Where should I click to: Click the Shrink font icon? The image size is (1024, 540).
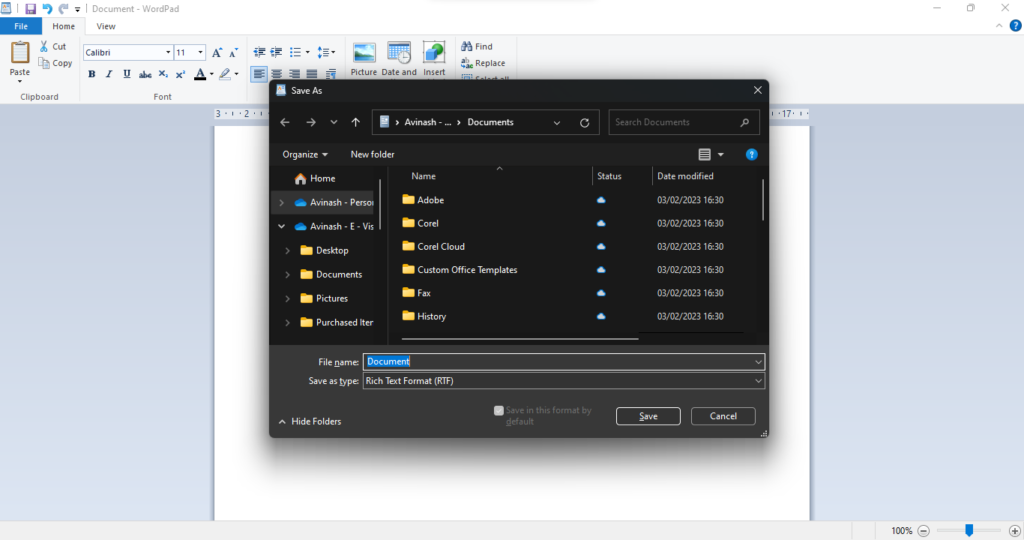click(233, 52)
